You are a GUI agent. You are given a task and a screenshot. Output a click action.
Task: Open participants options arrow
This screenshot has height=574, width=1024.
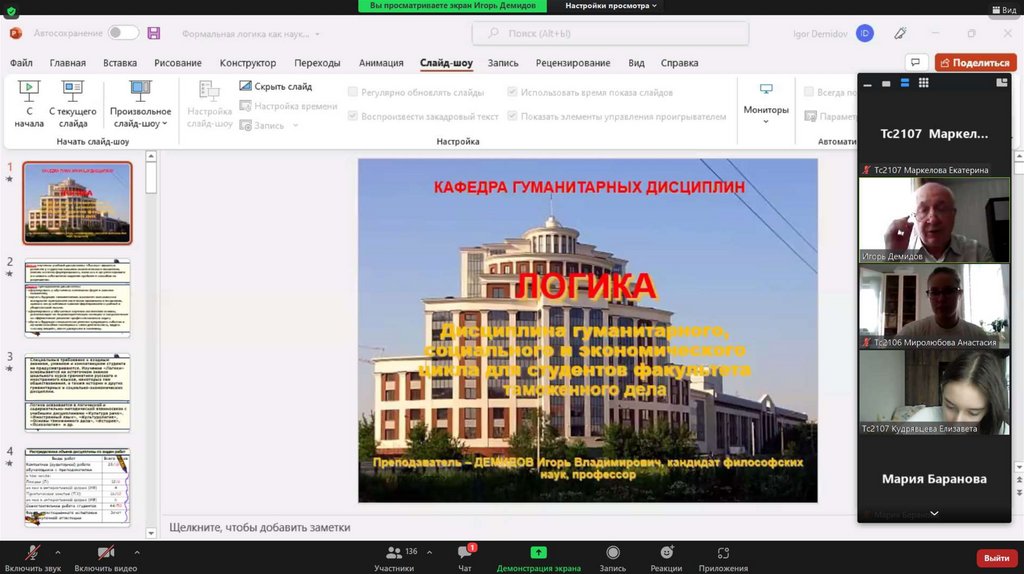point(429,552)
